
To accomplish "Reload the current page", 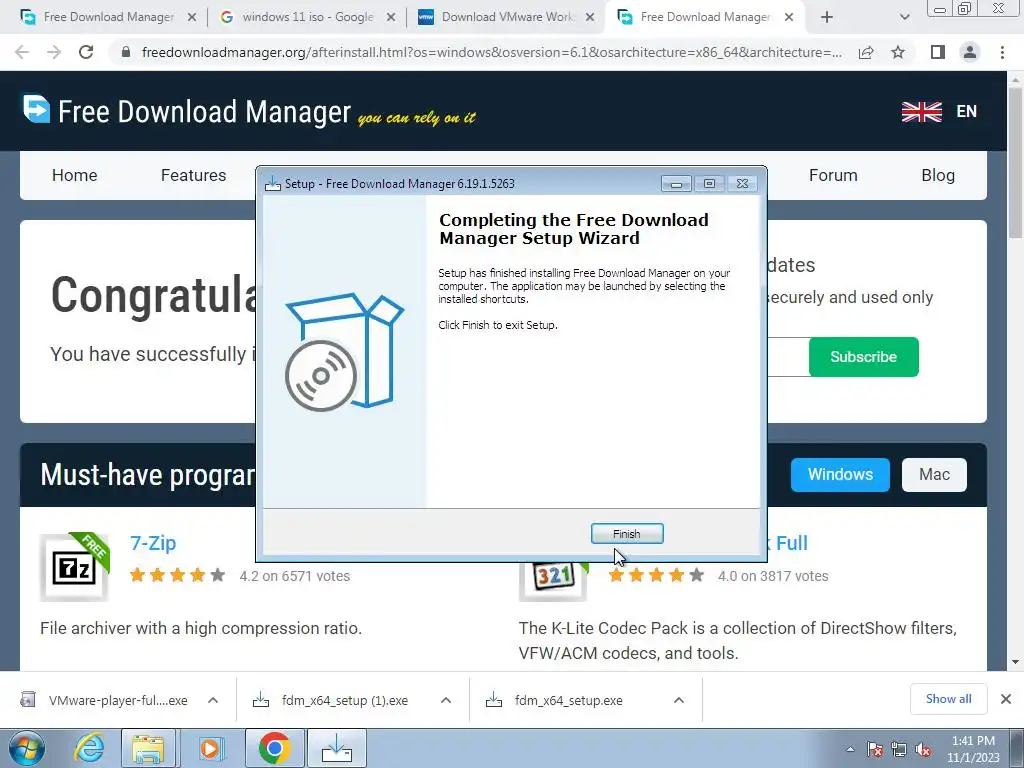I will [86, 52].
